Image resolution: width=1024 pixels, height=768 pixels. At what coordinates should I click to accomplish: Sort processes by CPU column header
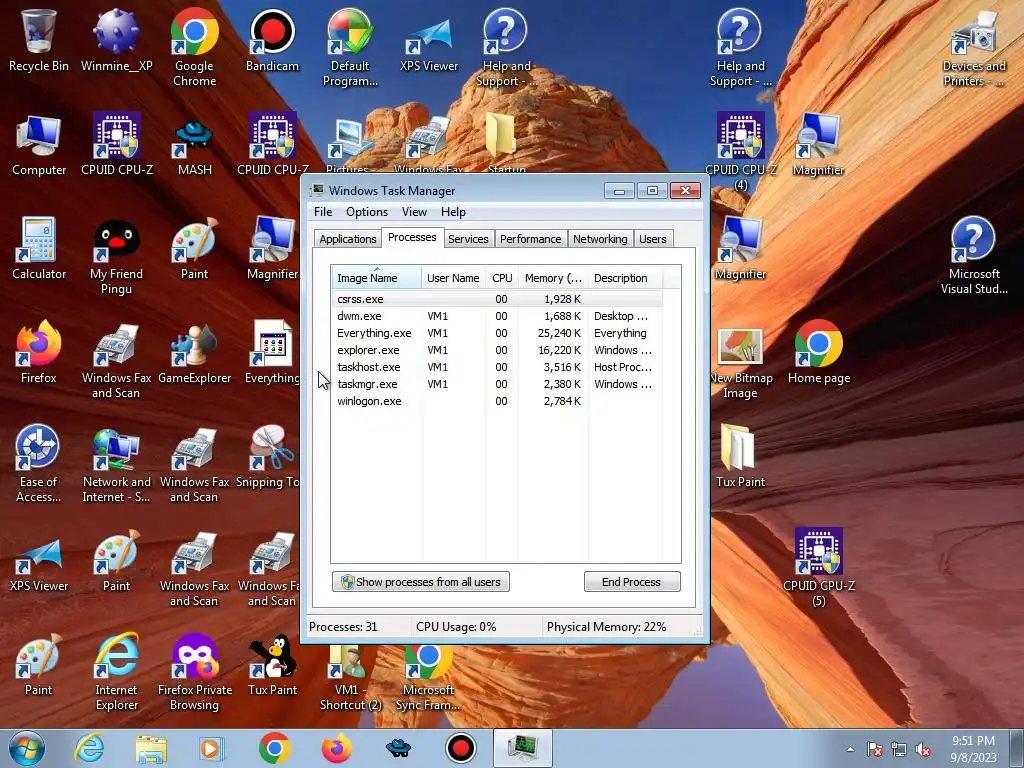(x=502, y=278)
